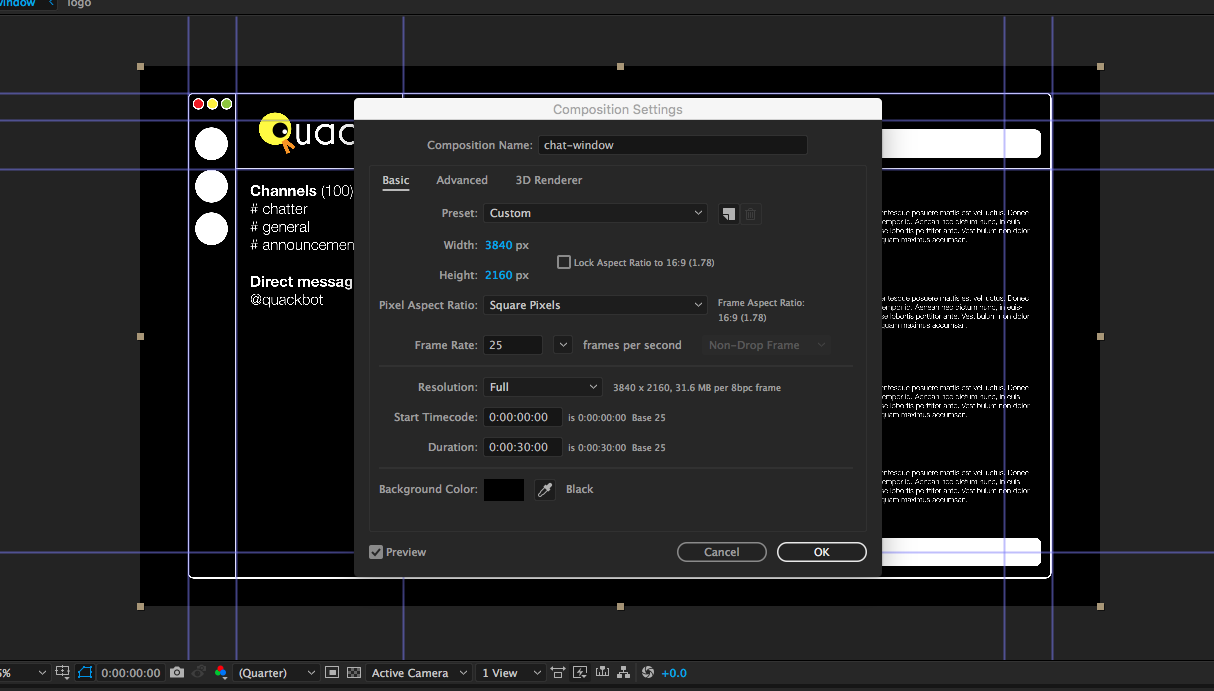Viewport: 1214px width, 691px height.
Task: Open the Preset dropdown showing Custom
Action: [x=596, y=213]
